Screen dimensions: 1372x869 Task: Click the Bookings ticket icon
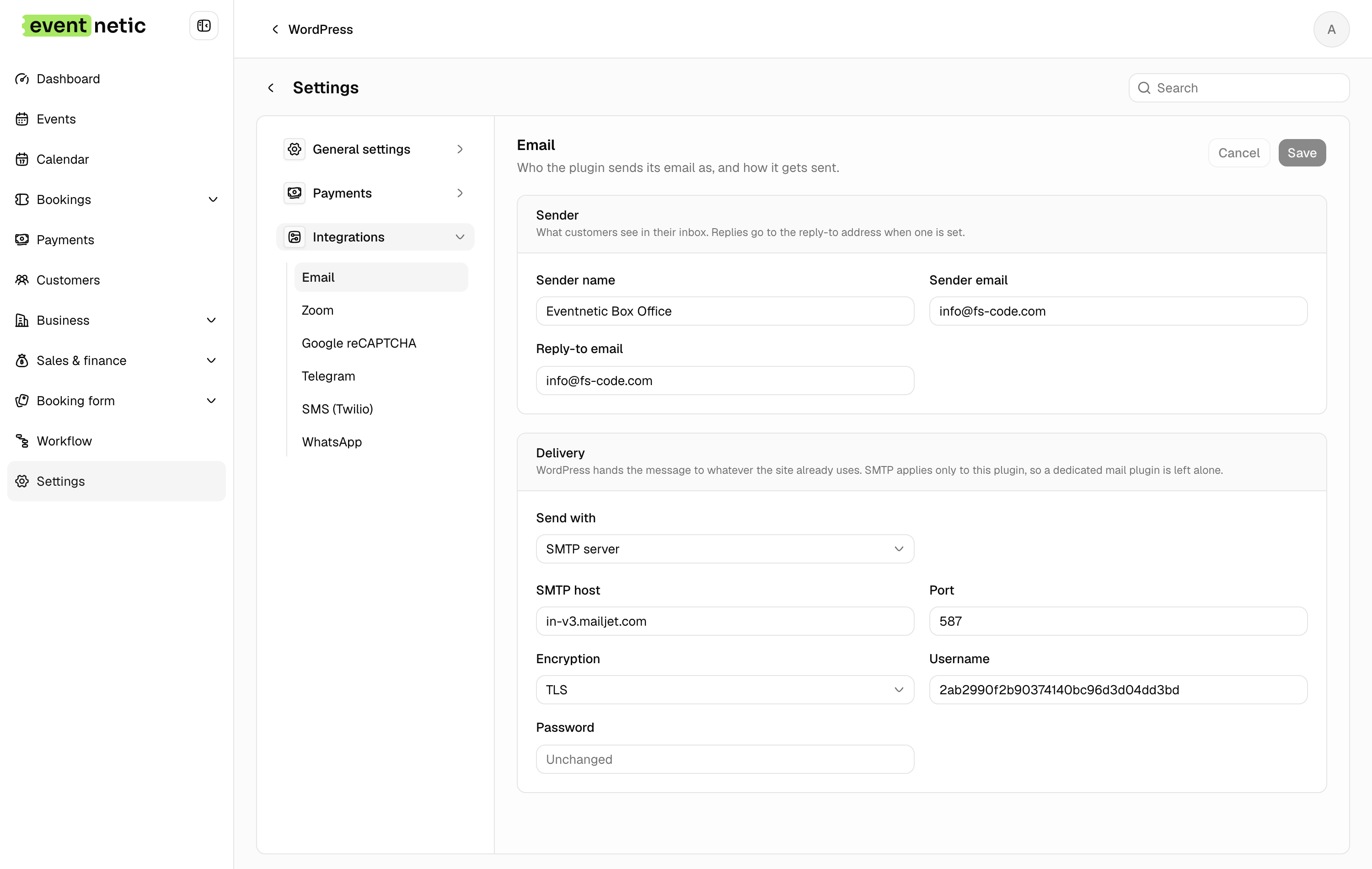click(21, 199)
